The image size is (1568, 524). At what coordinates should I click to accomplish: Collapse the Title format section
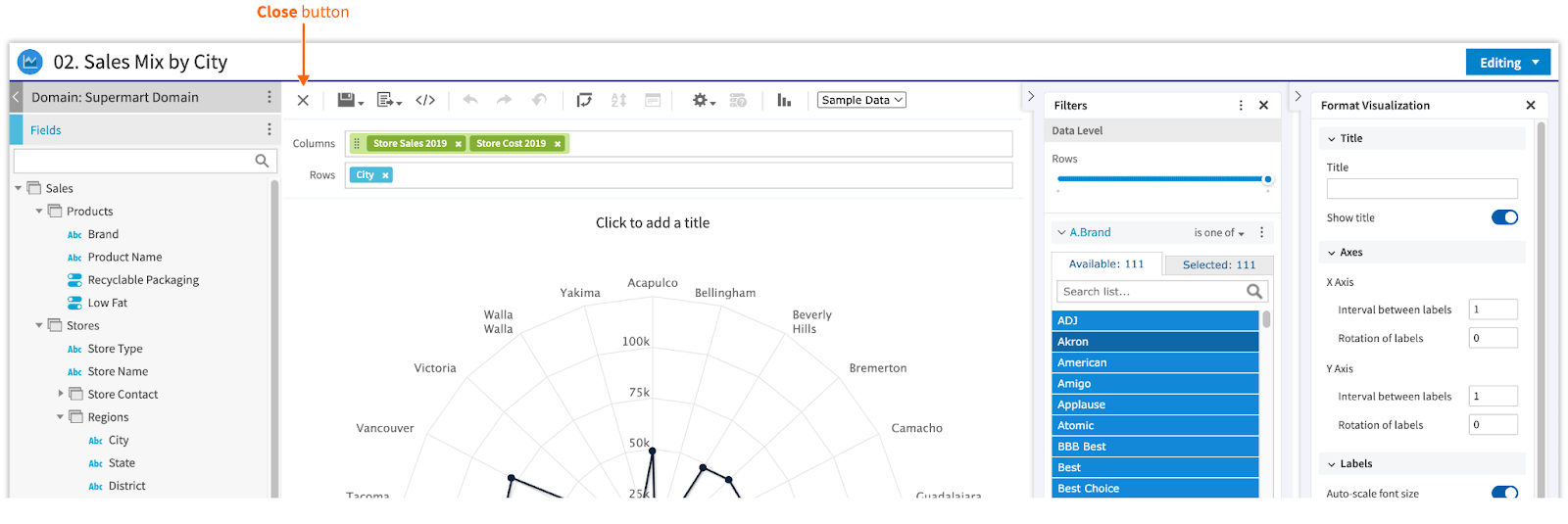tap(1332, 139)
